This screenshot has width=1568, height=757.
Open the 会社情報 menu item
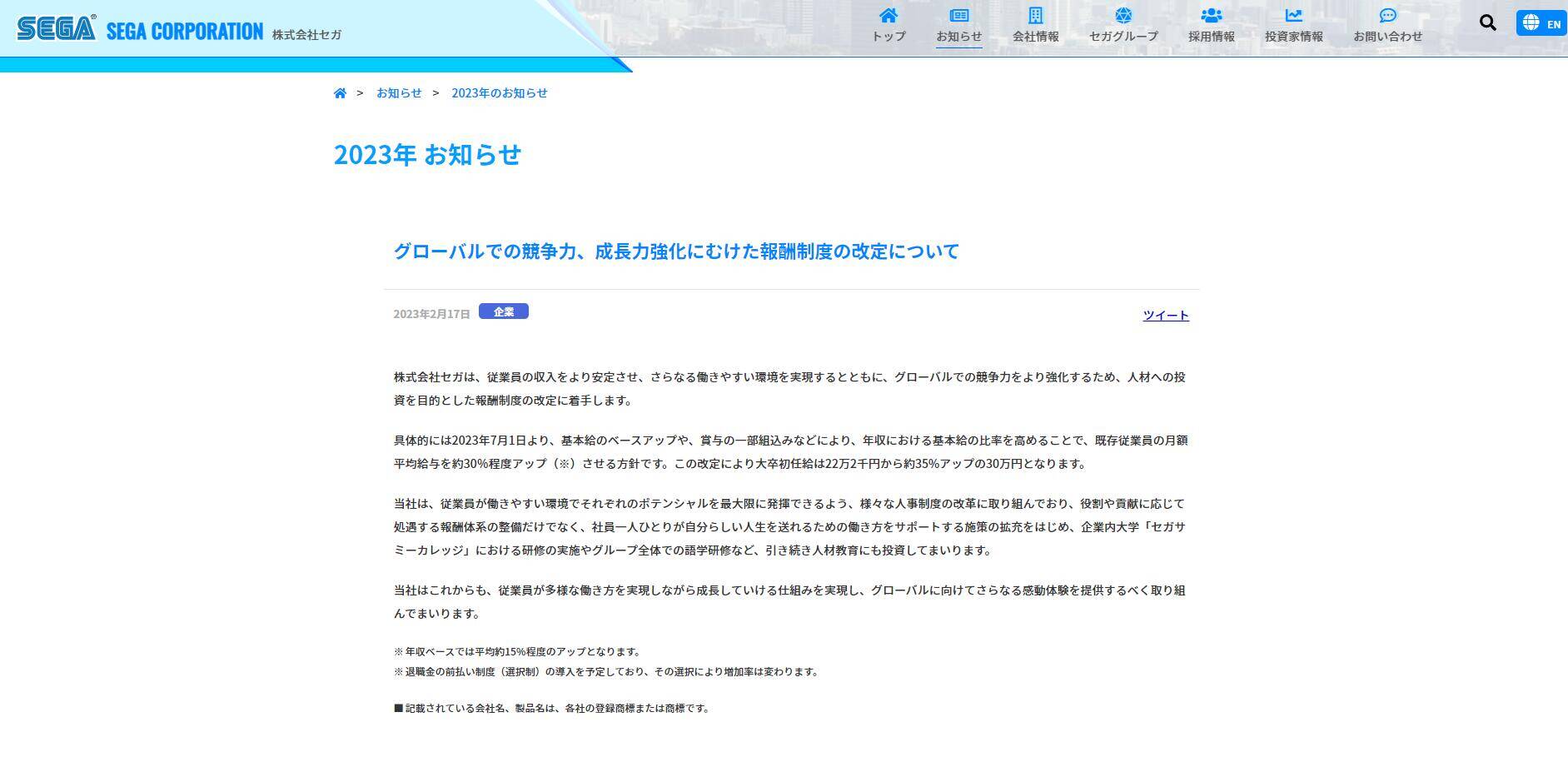pyautogui.click(x=1035, y=37)
